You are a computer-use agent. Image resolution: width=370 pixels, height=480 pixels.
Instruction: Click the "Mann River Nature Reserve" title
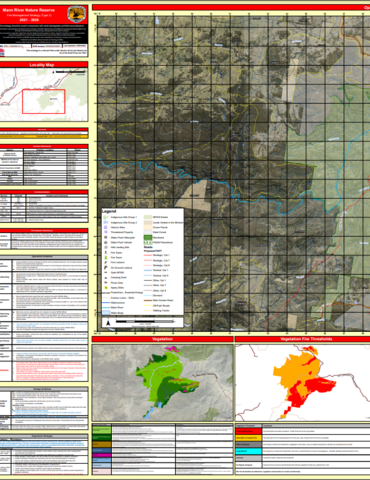coord(29,10)
